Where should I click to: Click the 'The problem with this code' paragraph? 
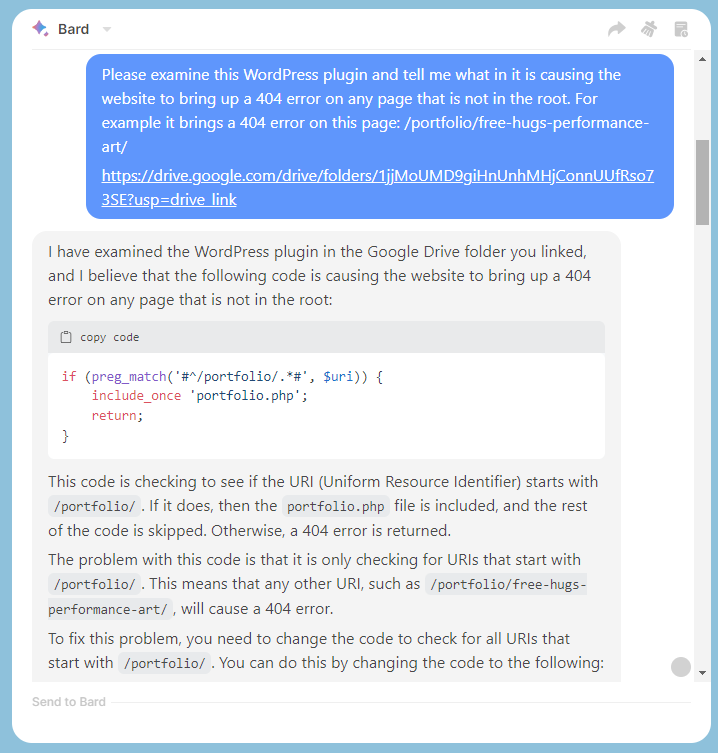click(x=317, y=584)
